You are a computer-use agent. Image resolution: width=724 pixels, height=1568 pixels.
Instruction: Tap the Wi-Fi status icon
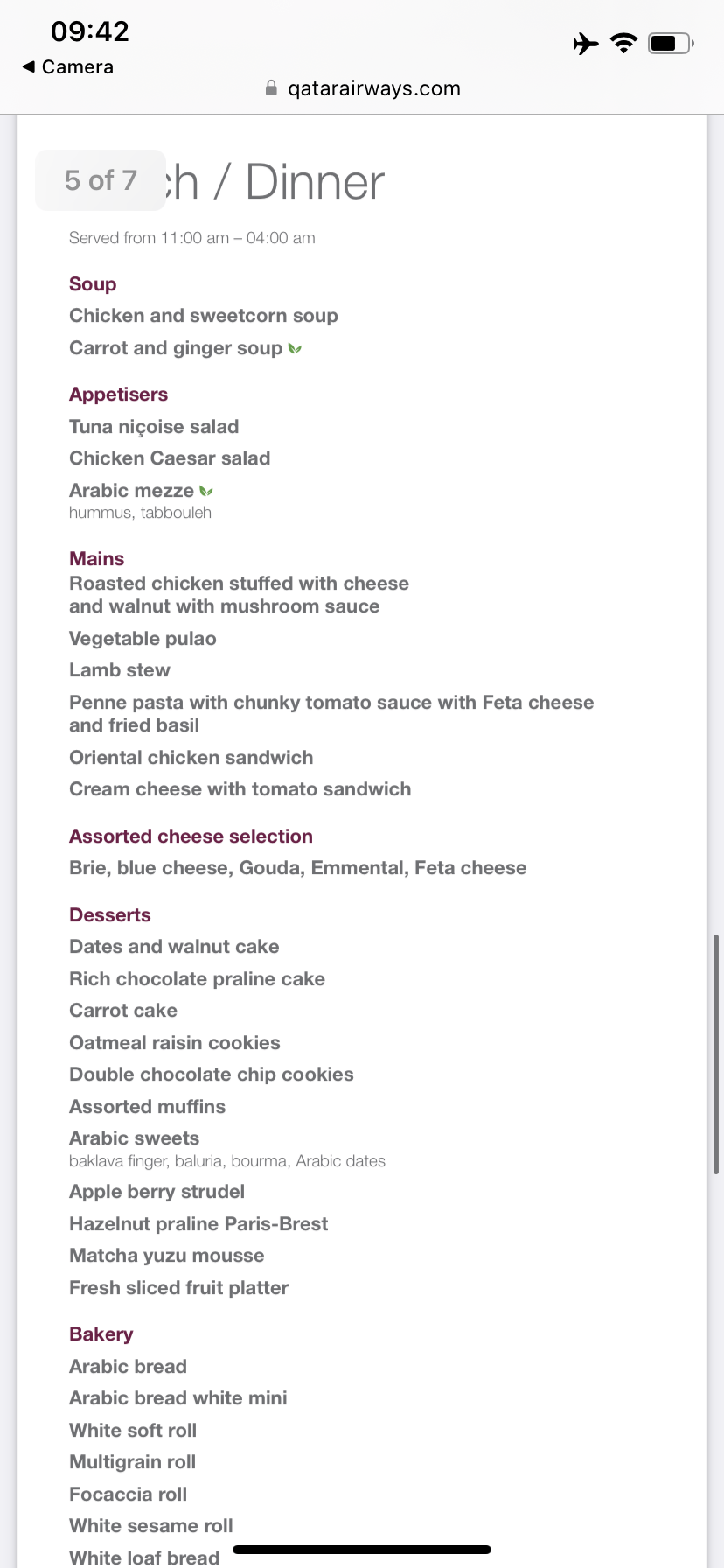tap(624, 43)
